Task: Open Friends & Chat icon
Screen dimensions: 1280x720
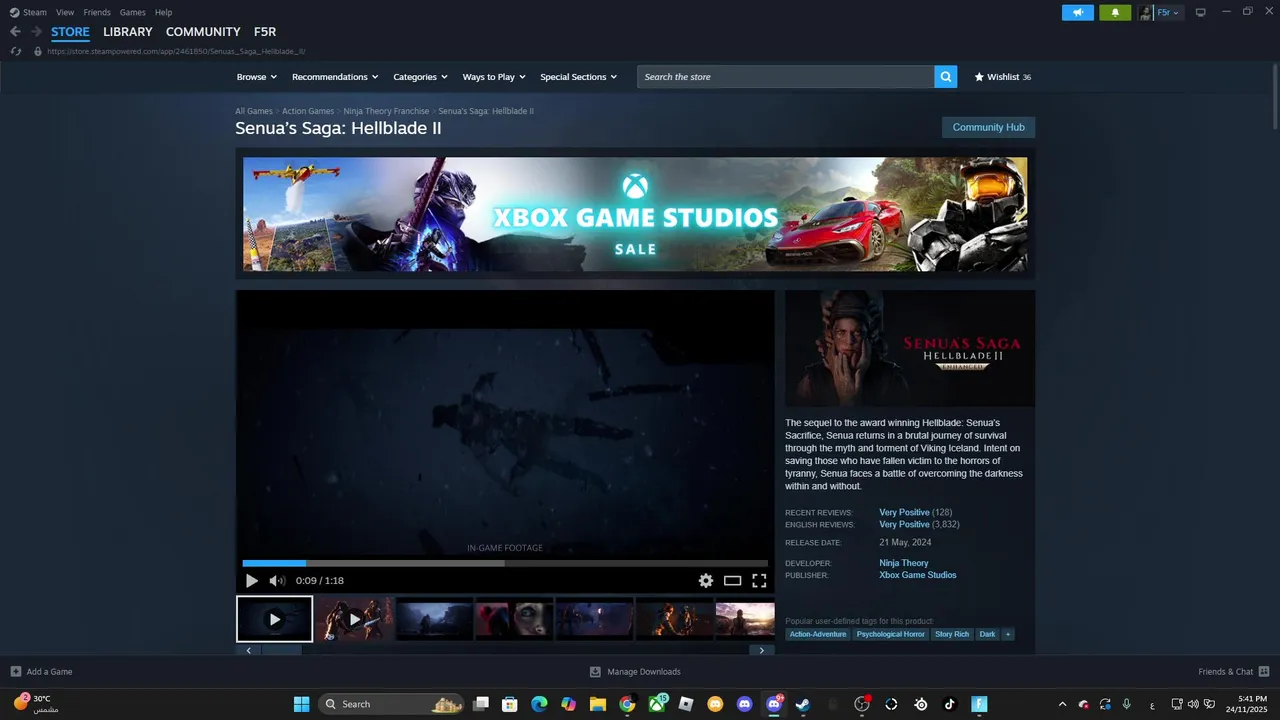Action: tap(1264, 672)
